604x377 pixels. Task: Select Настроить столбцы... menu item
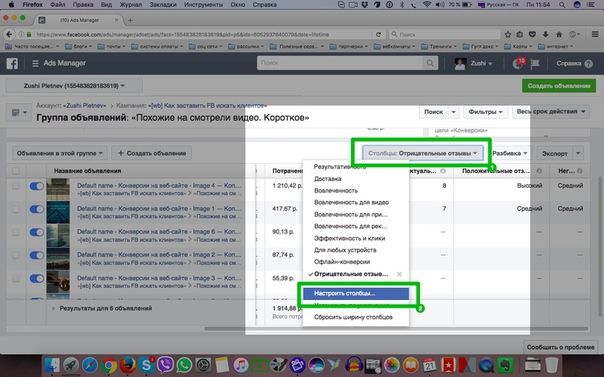point(356,293)
